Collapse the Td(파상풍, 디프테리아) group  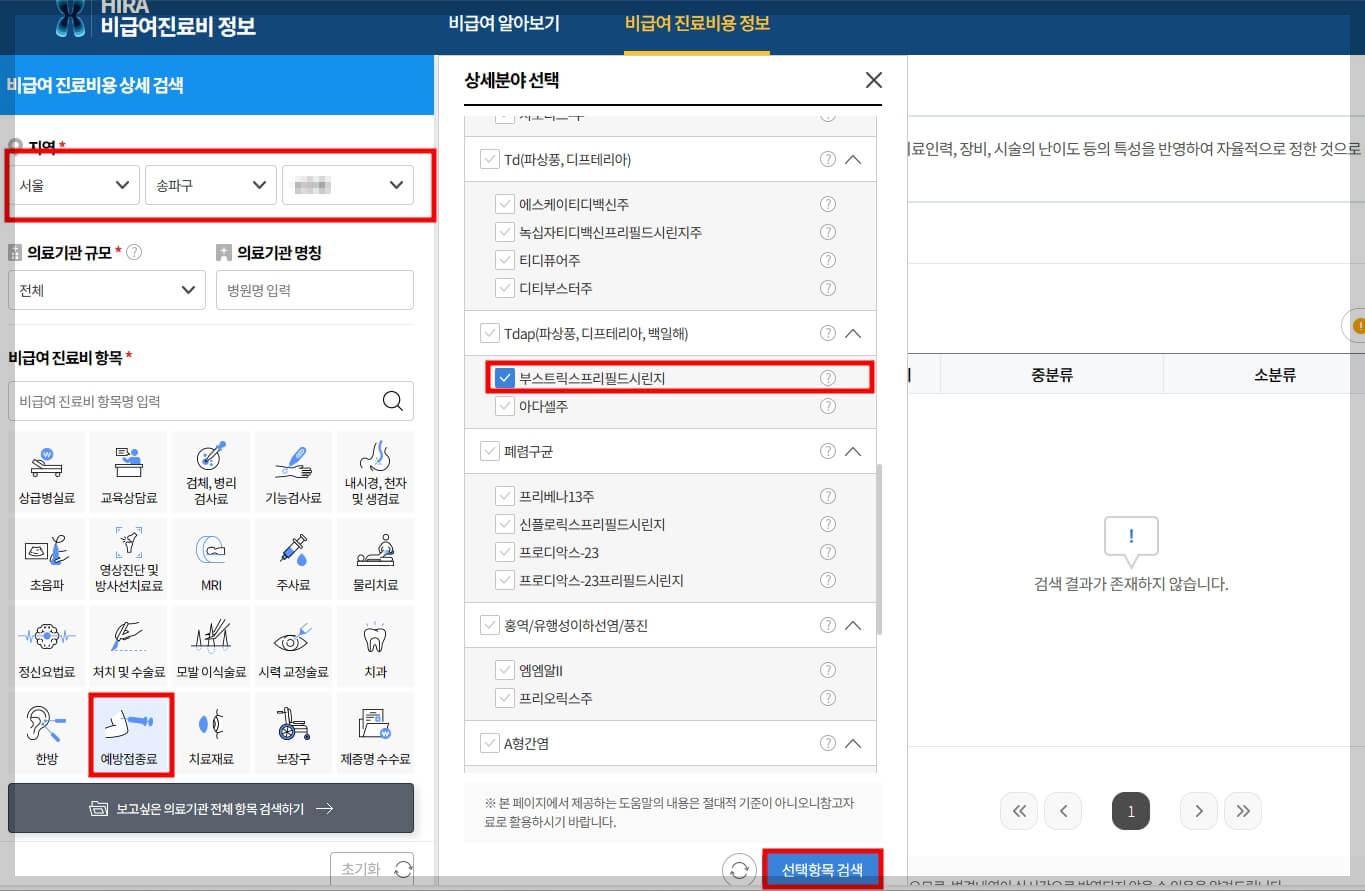click(853, 159)
